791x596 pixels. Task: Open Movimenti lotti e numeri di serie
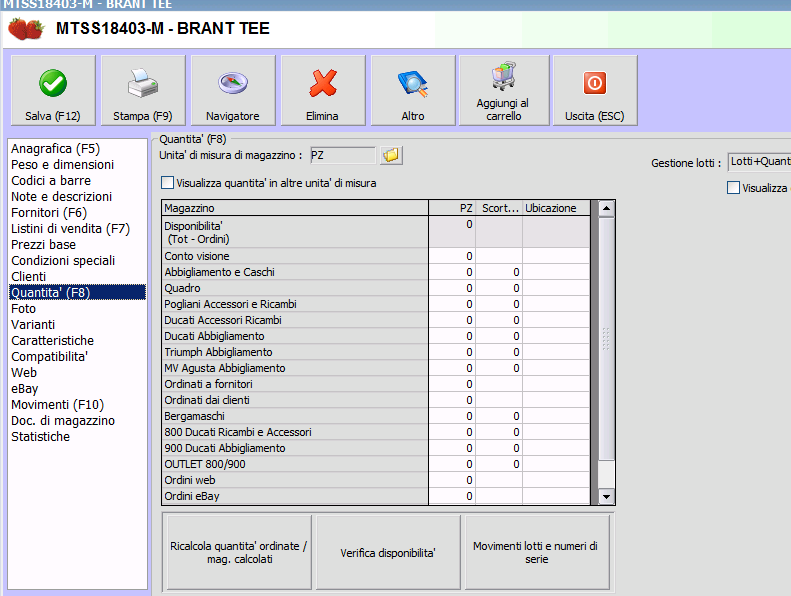(536, 553)
